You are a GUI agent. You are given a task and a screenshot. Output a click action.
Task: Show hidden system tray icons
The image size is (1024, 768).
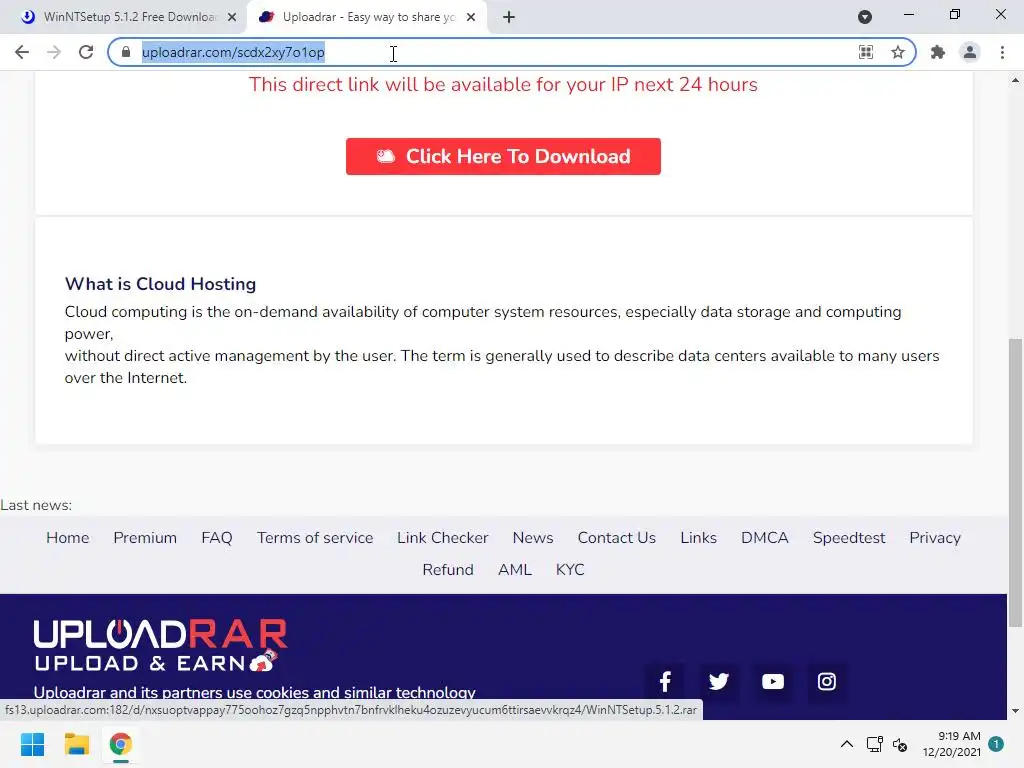(x=846, y=744)
